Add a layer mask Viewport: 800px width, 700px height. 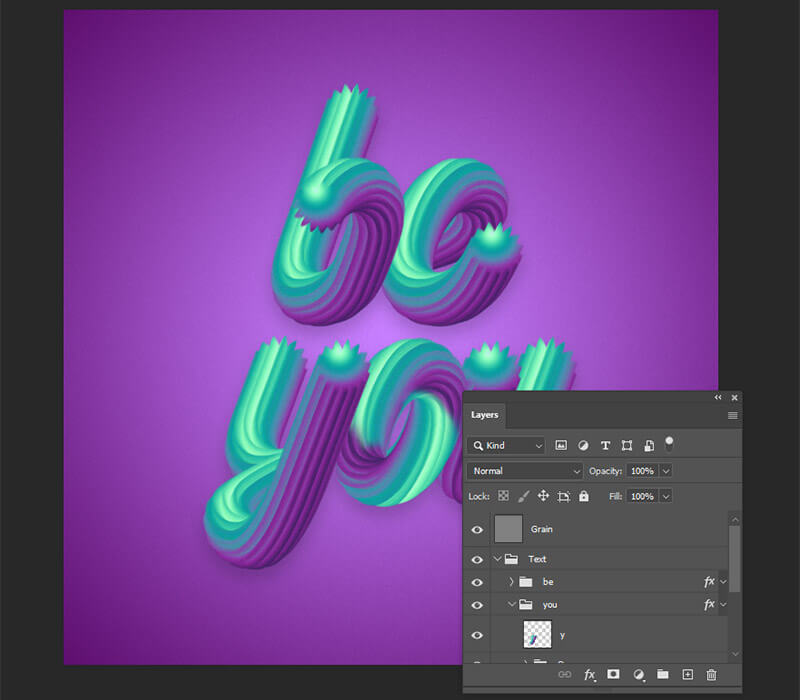click(x=614, y=675)
